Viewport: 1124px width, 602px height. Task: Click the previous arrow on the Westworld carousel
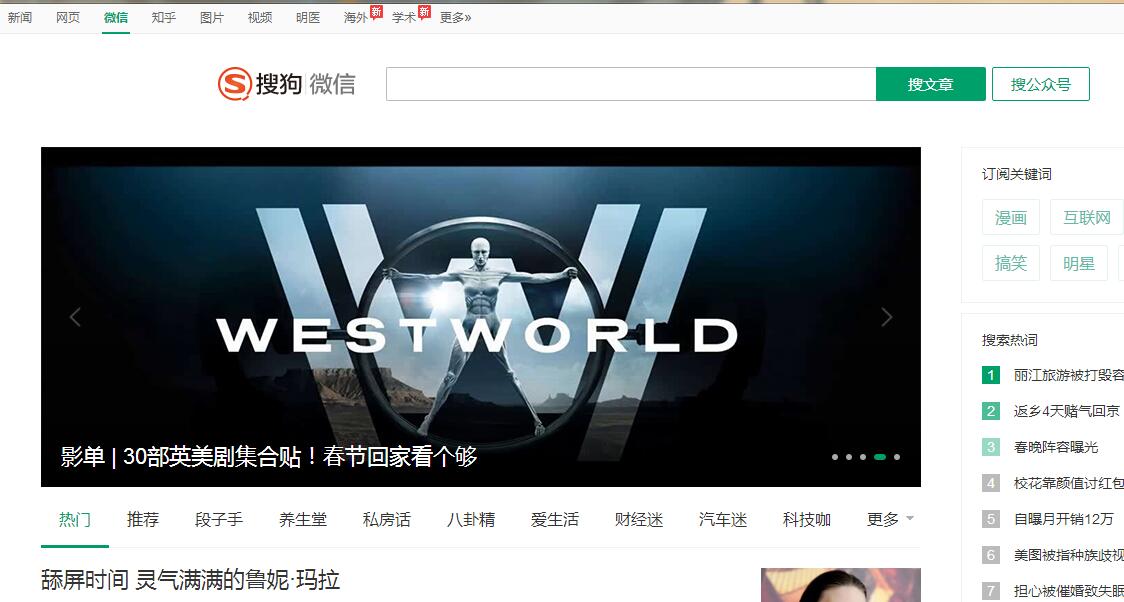pyautogui.click(x=75, y=316)
